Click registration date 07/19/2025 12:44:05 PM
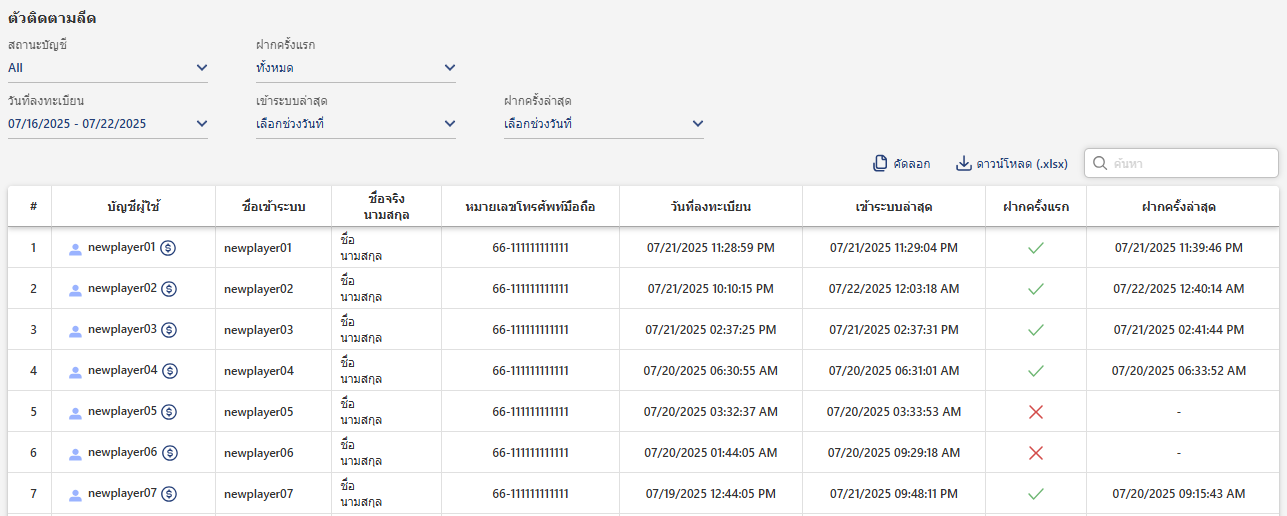 point(711,494)
